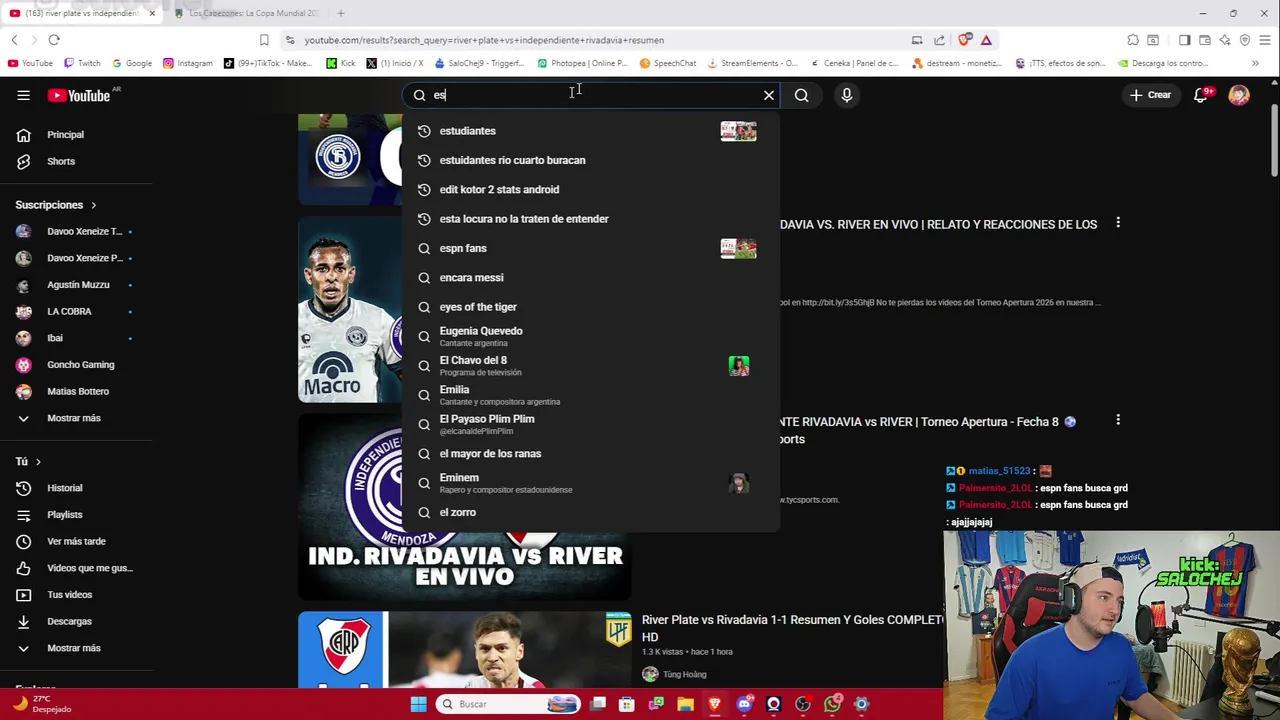This screenshot has width=1280, height=720.
Task: Run the search with the magnifier button
Action: click(801, 95)
